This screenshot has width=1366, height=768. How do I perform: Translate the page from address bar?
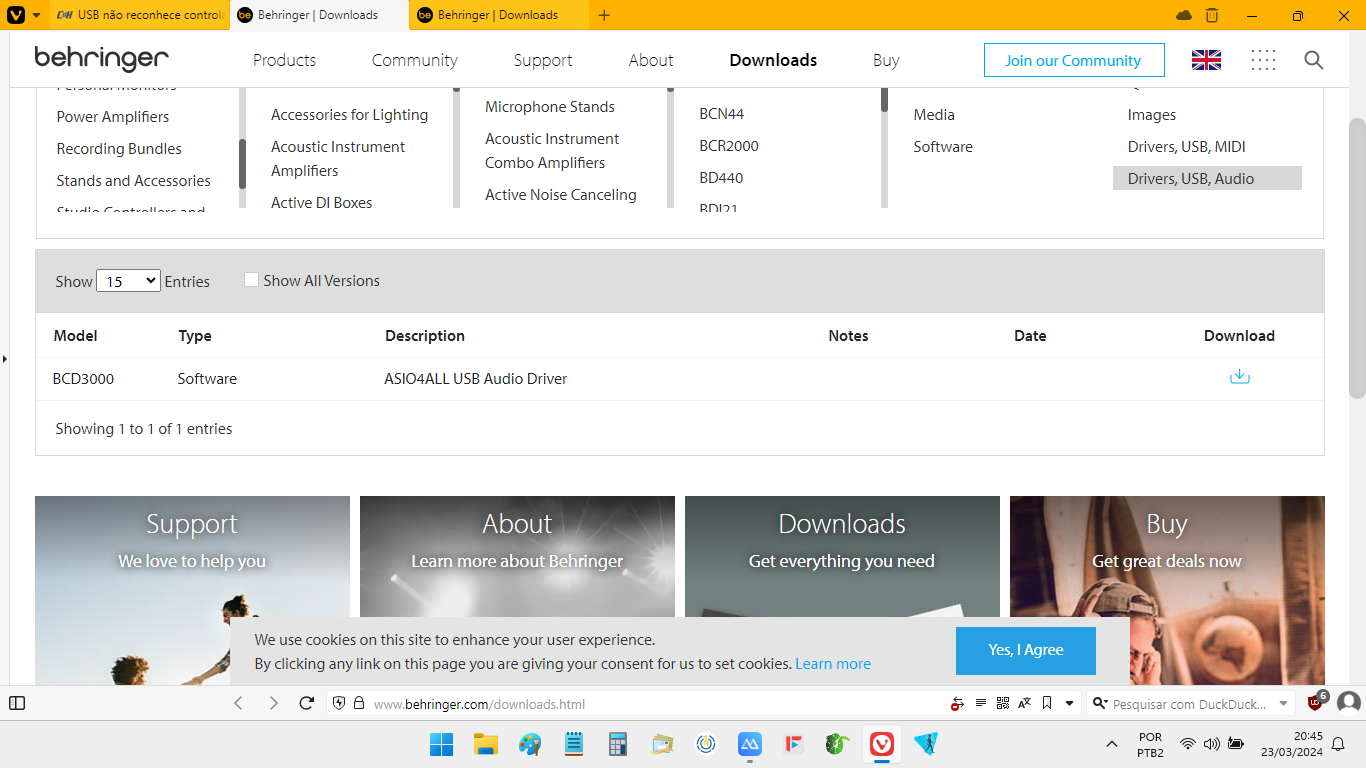tap(1025, 703)
